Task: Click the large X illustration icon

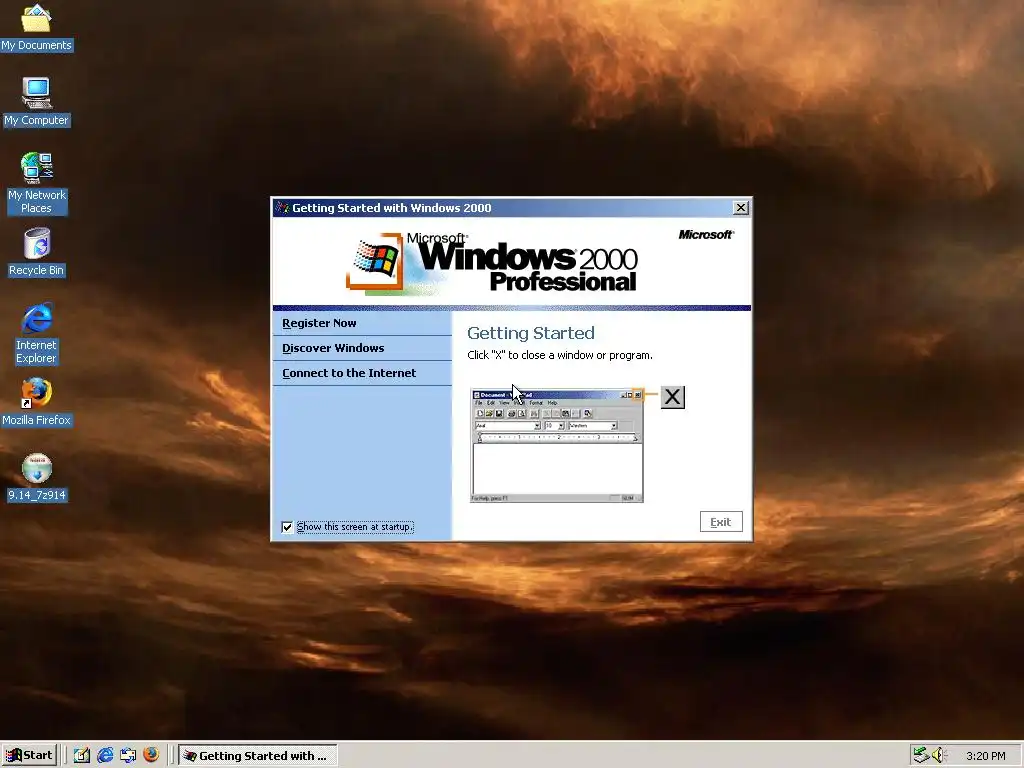Action: tap(673, 397)
